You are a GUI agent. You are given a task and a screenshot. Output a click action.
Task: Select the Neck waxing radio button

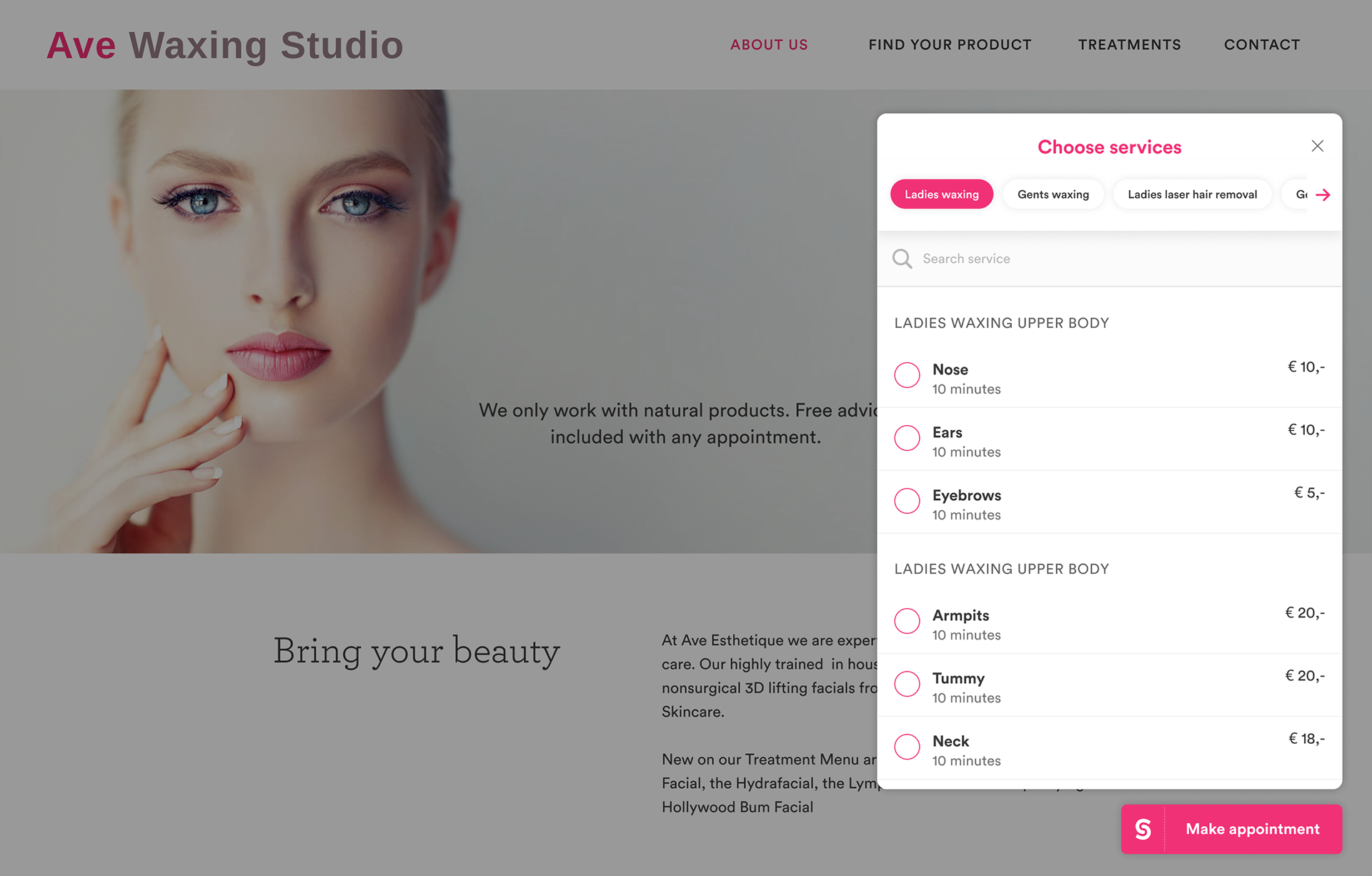(x=907, y=746)
